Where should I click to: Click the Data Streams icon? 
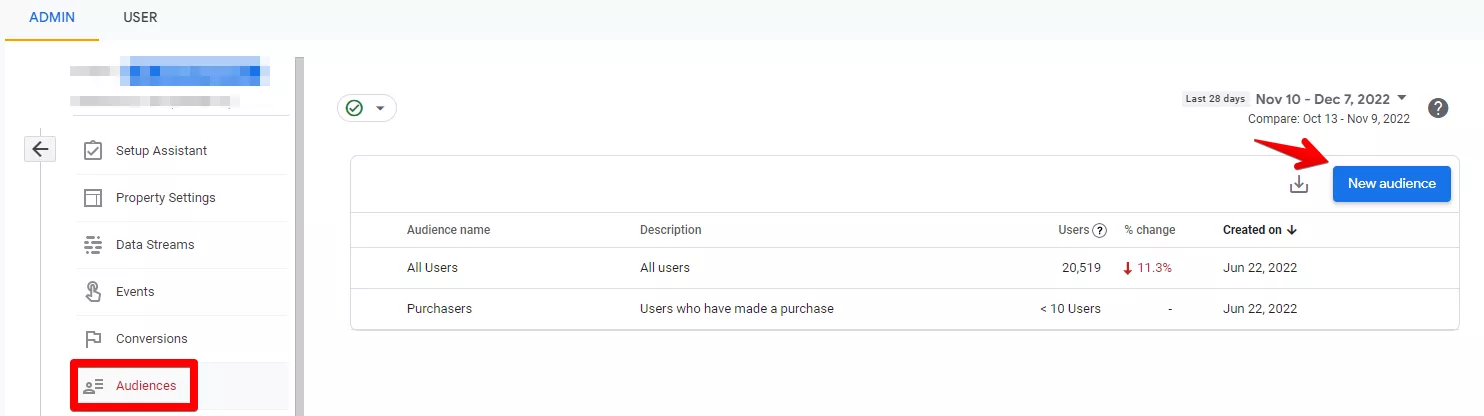coord(93,245)
